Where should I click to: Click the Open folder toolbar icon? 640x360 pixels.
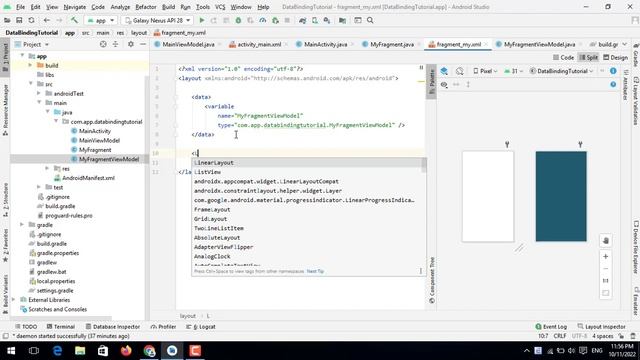7,20
